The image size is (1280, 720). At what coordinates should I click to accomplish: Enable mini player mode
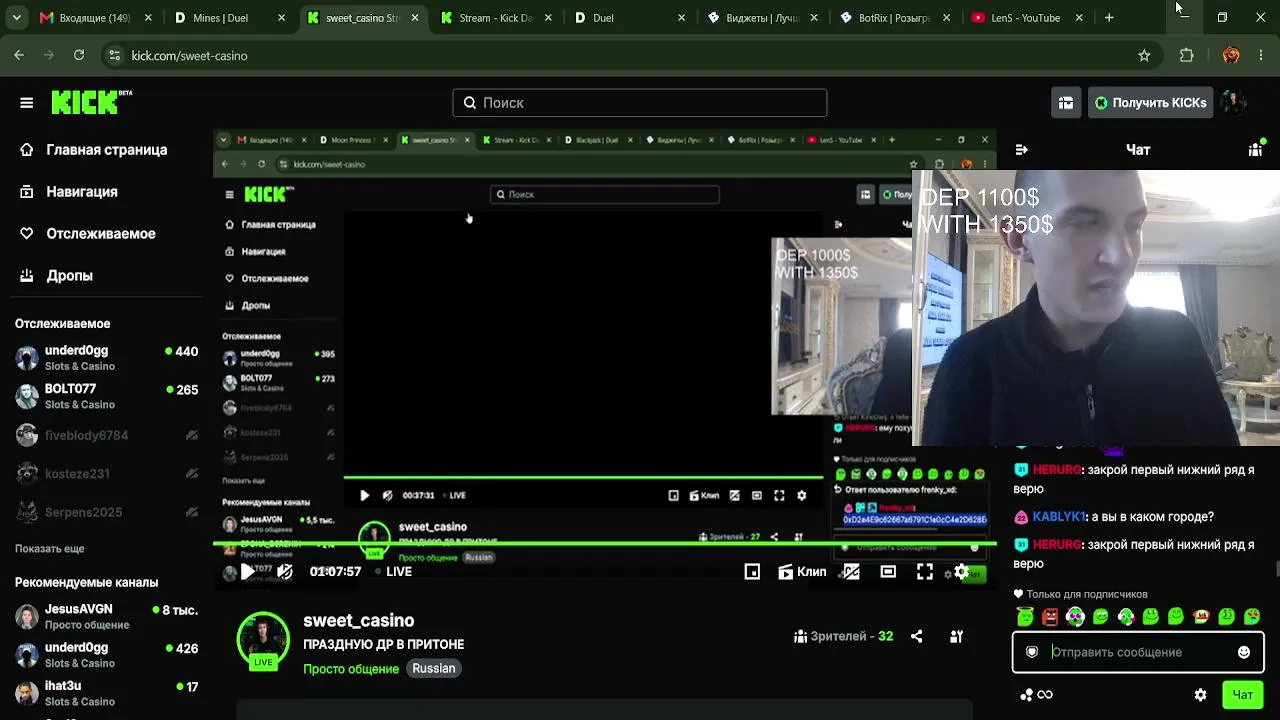tap(752, 572)
